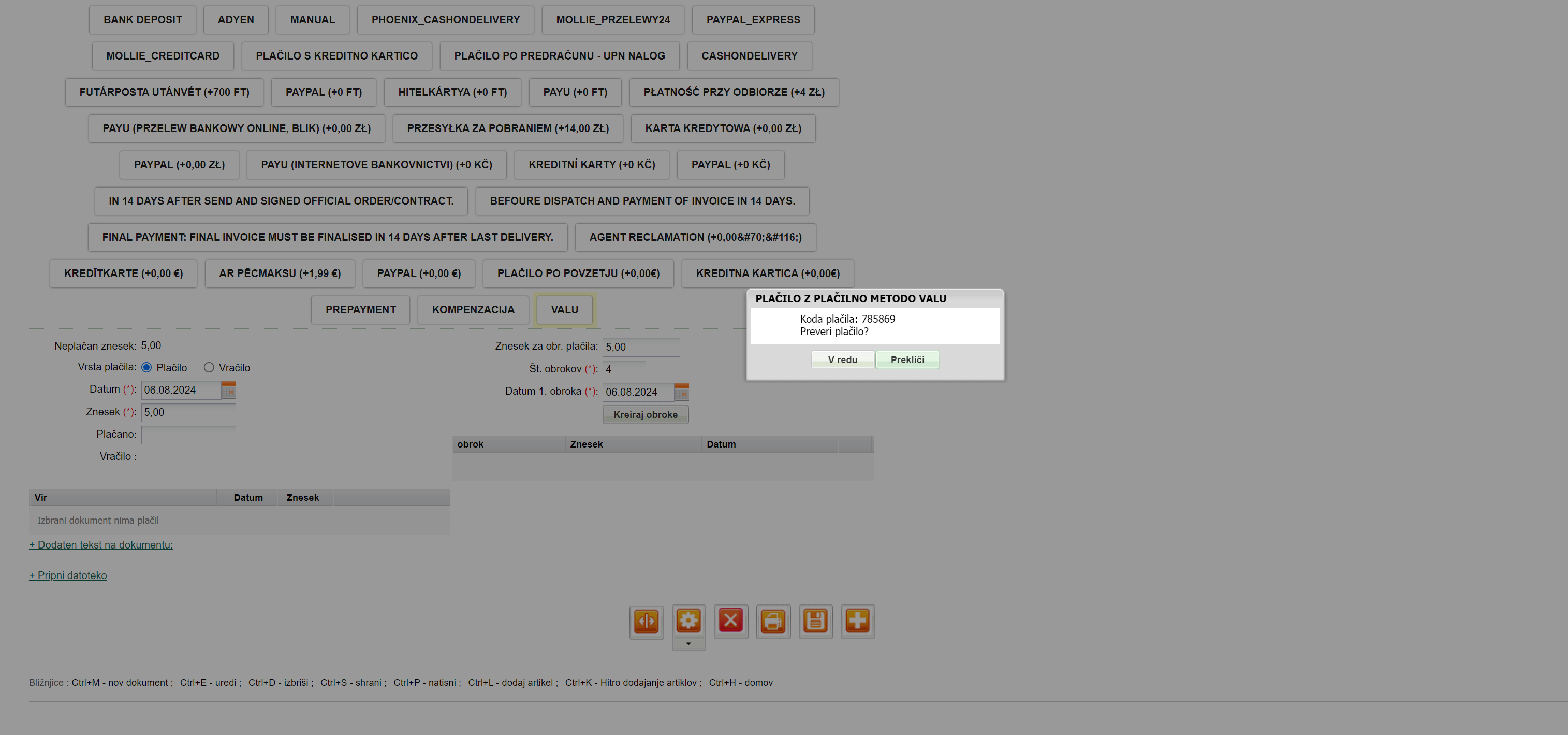Expand Pripni datoteko section

(x=68, y=575)
